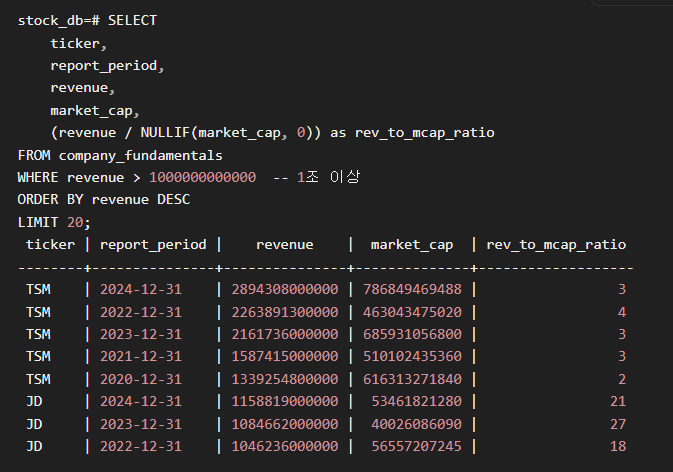The width and height of the screenshot is (673, 472).
Task: Click revenue value 2161736000000
Action: pos(285,334)
